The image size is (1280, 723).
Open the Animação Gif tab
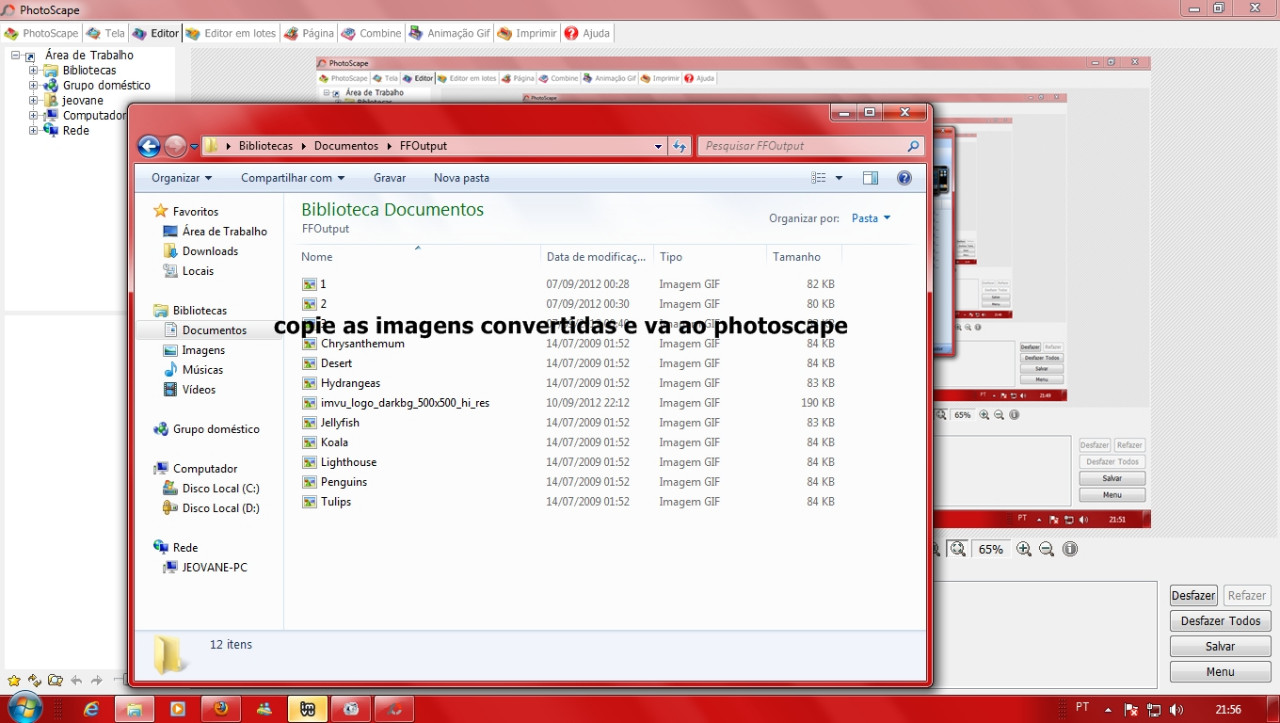450,33
